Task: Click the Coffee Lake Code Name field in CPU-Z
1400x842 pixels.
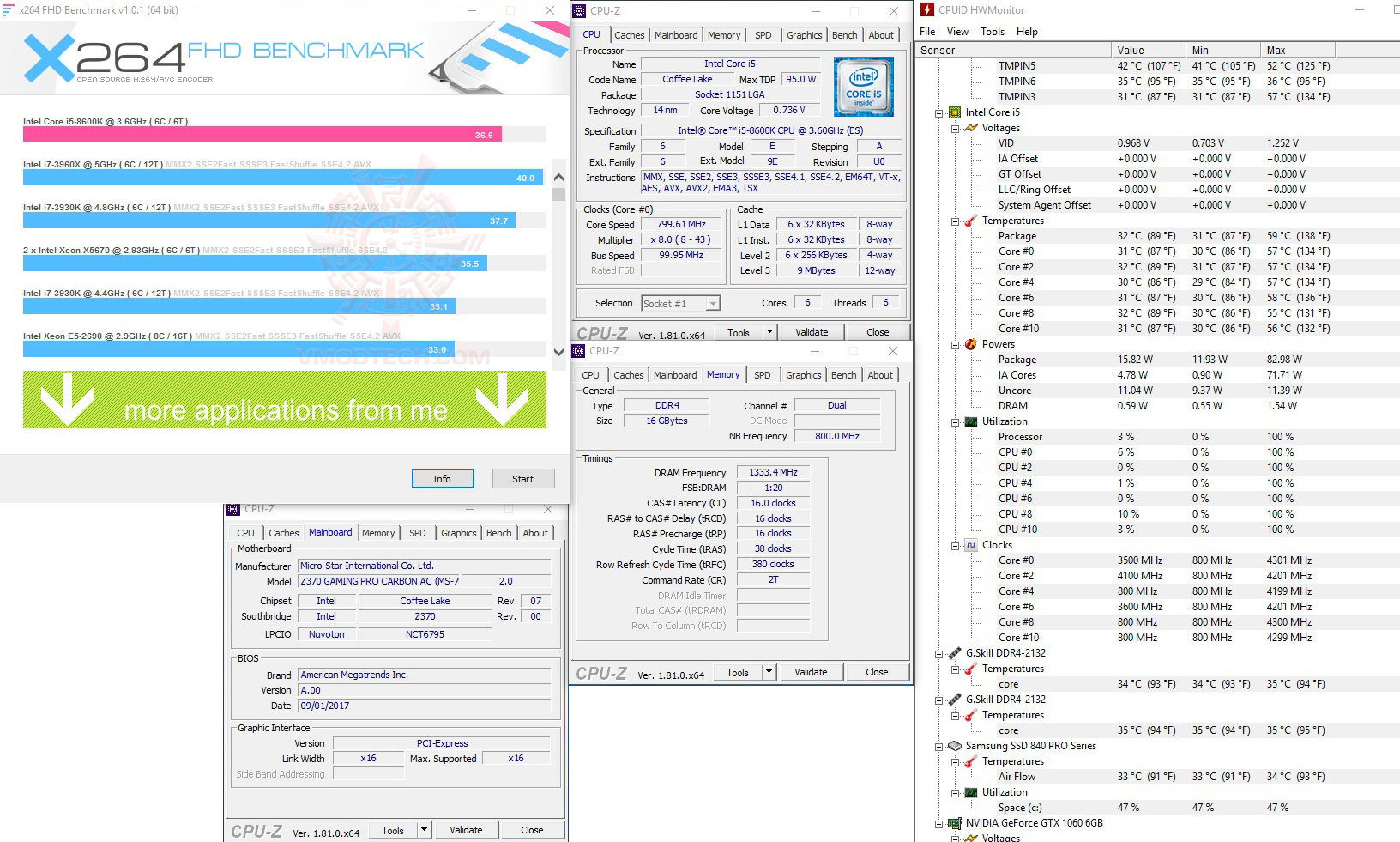Action: coord(687,79)
